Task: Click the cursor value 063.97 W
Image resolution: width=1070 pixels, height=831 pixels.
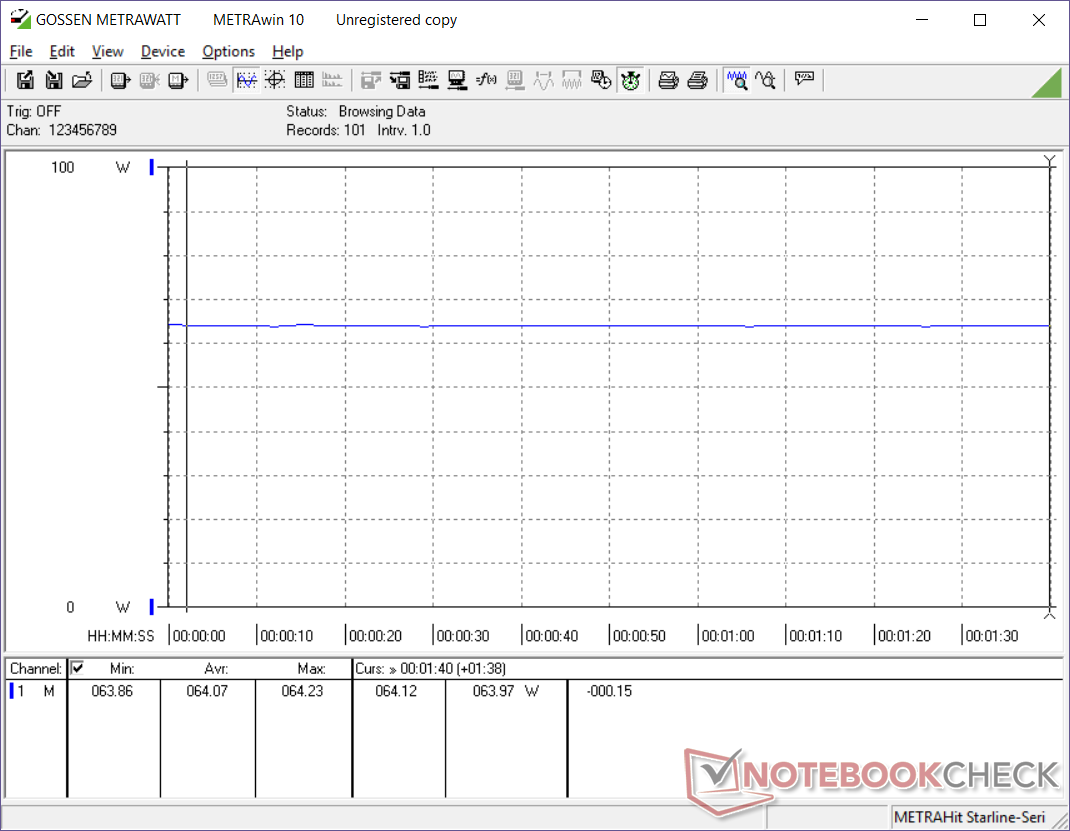Action: pos(505,691)
